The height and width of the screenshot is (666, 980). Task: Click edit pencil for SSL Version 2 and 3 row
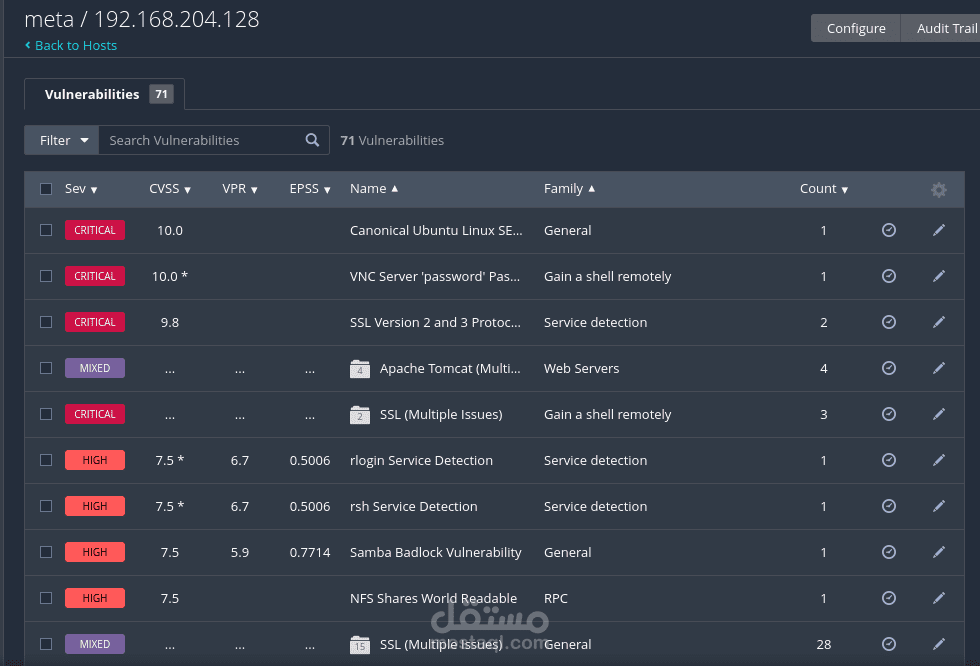(939, 322)
